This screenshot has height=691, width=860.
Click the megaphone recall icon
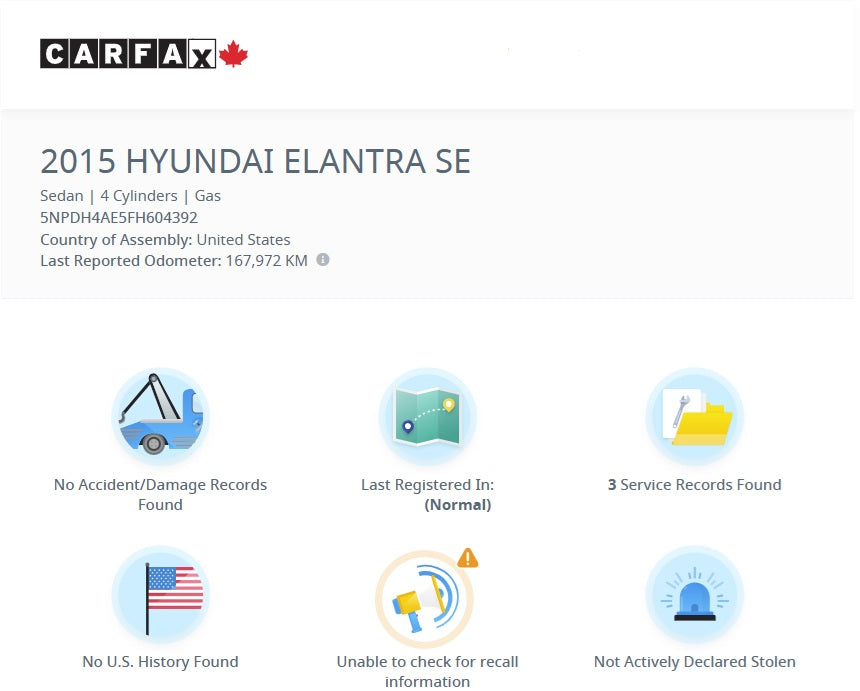424,600
